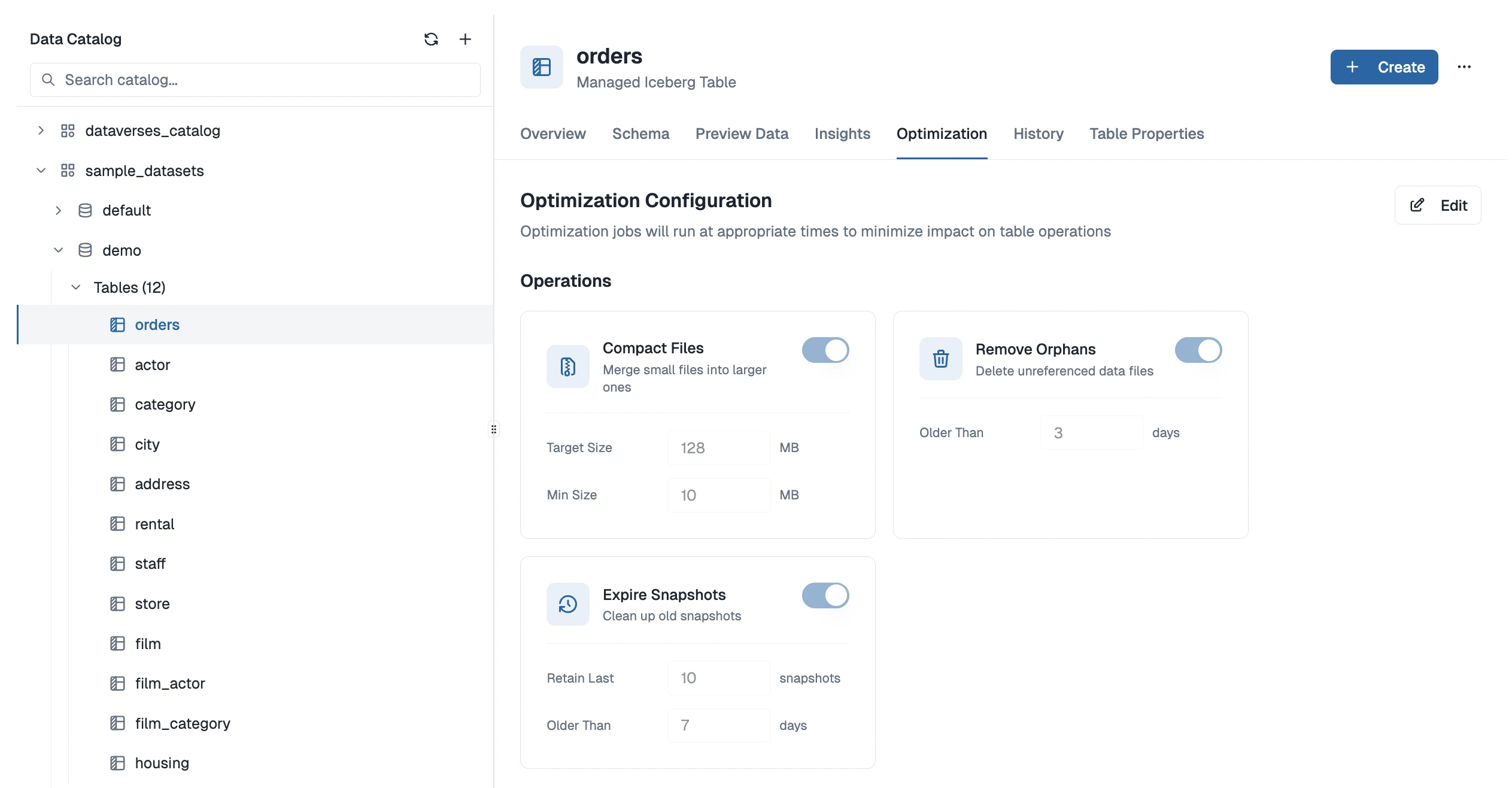Click the Create button

point(1384,66)
